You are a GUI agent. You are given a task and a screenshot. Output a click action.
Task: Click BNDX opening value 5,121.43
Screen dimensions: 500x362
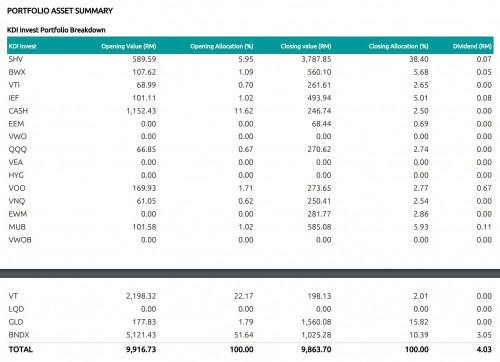pyautogui.click(x=141, y=335)
